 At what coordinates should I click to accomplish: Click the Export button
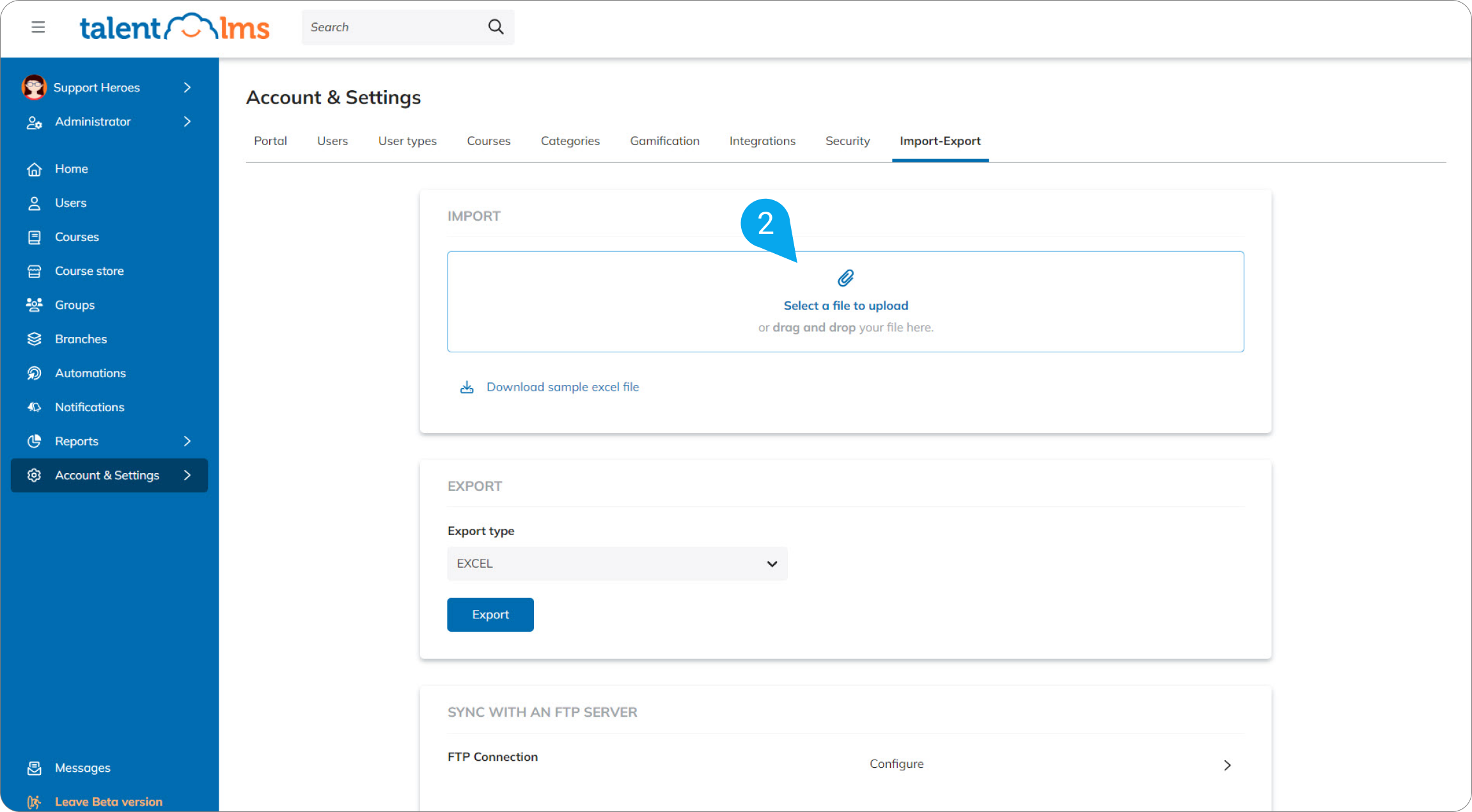pos(490,614)
